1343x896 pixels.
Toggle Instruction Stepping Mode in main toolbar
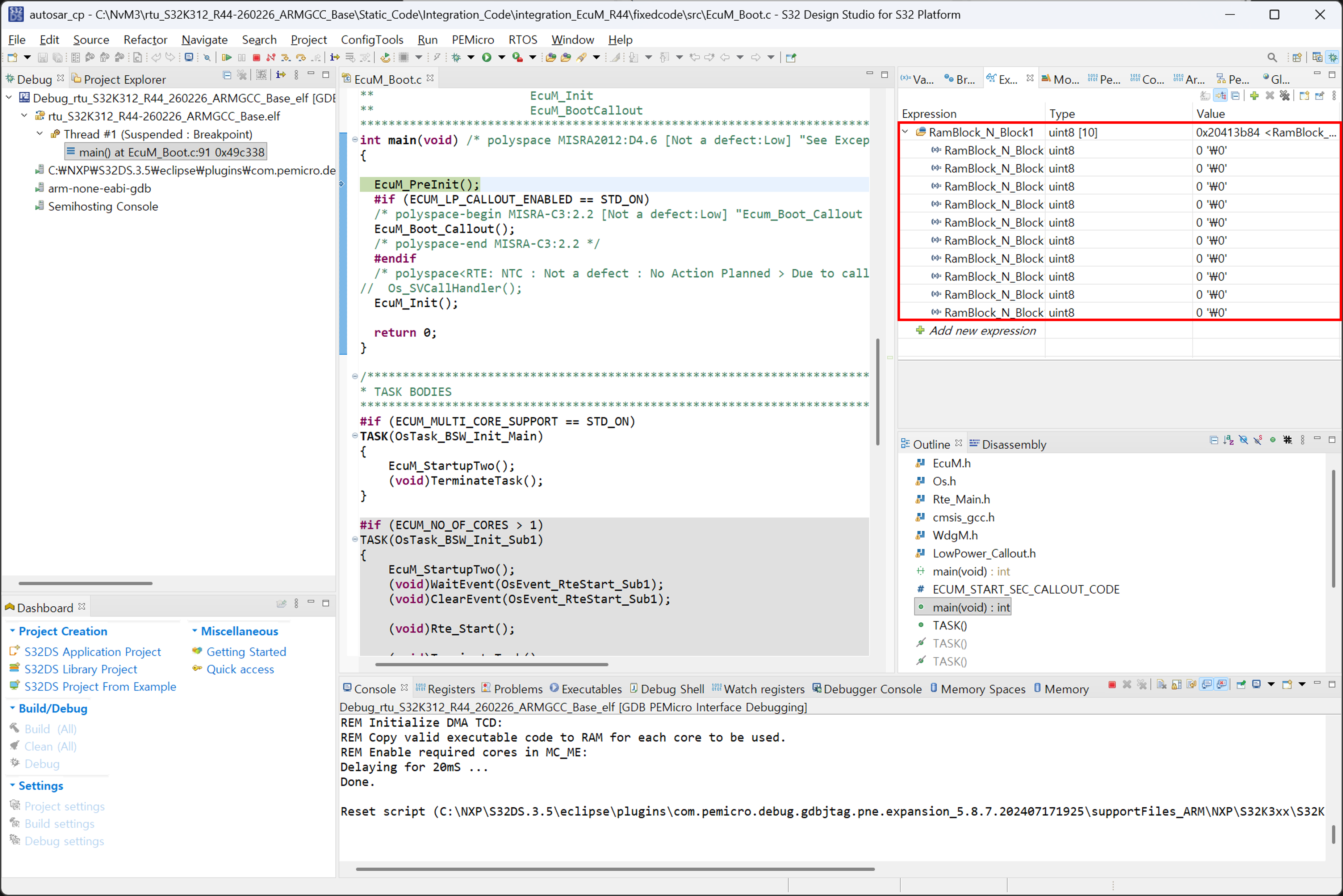pyautogui.click(x=335, y=57)
